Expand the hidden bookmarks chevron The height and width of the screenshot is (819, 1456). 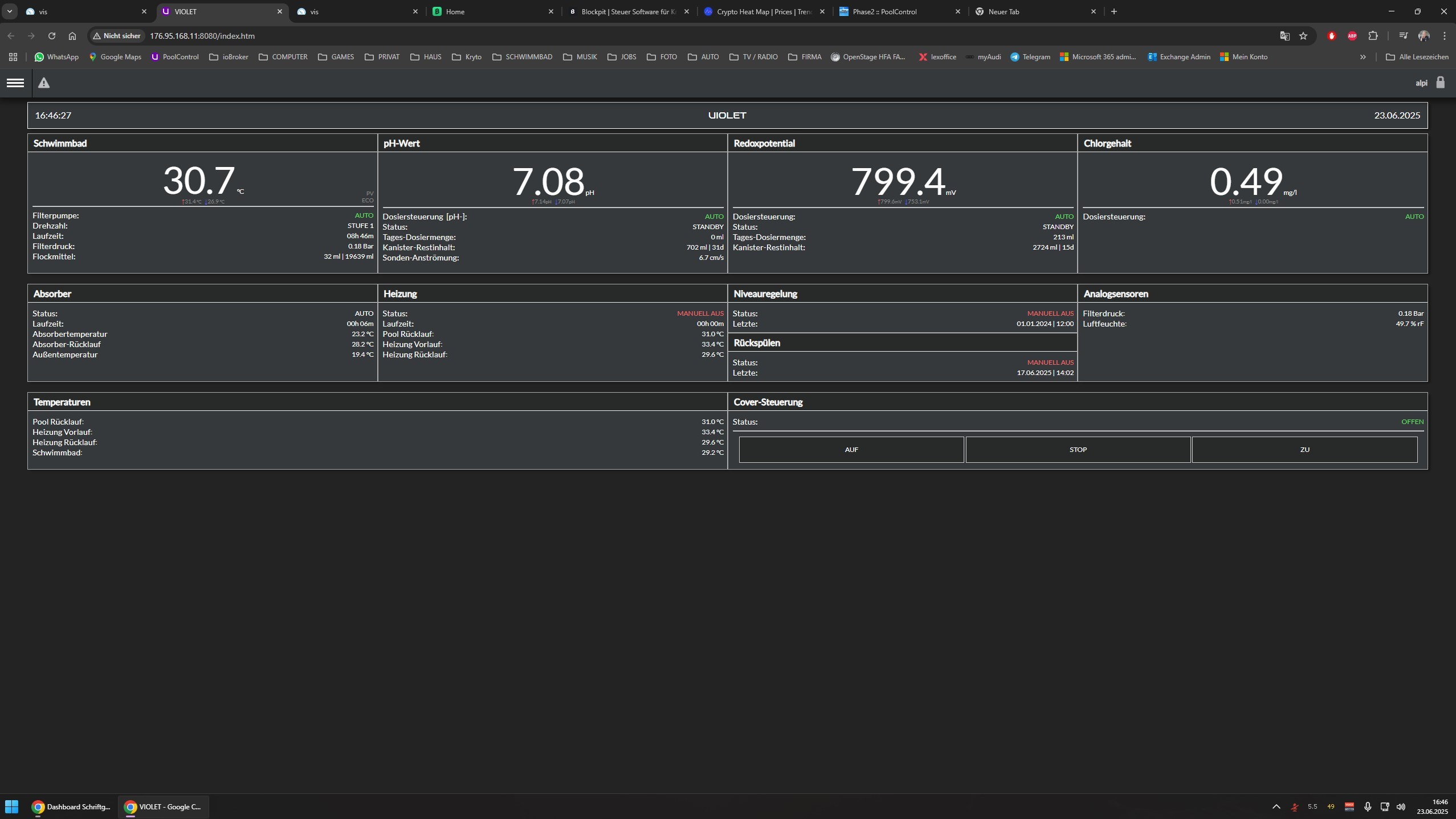pyautogui.click(x=1363, y=57)
